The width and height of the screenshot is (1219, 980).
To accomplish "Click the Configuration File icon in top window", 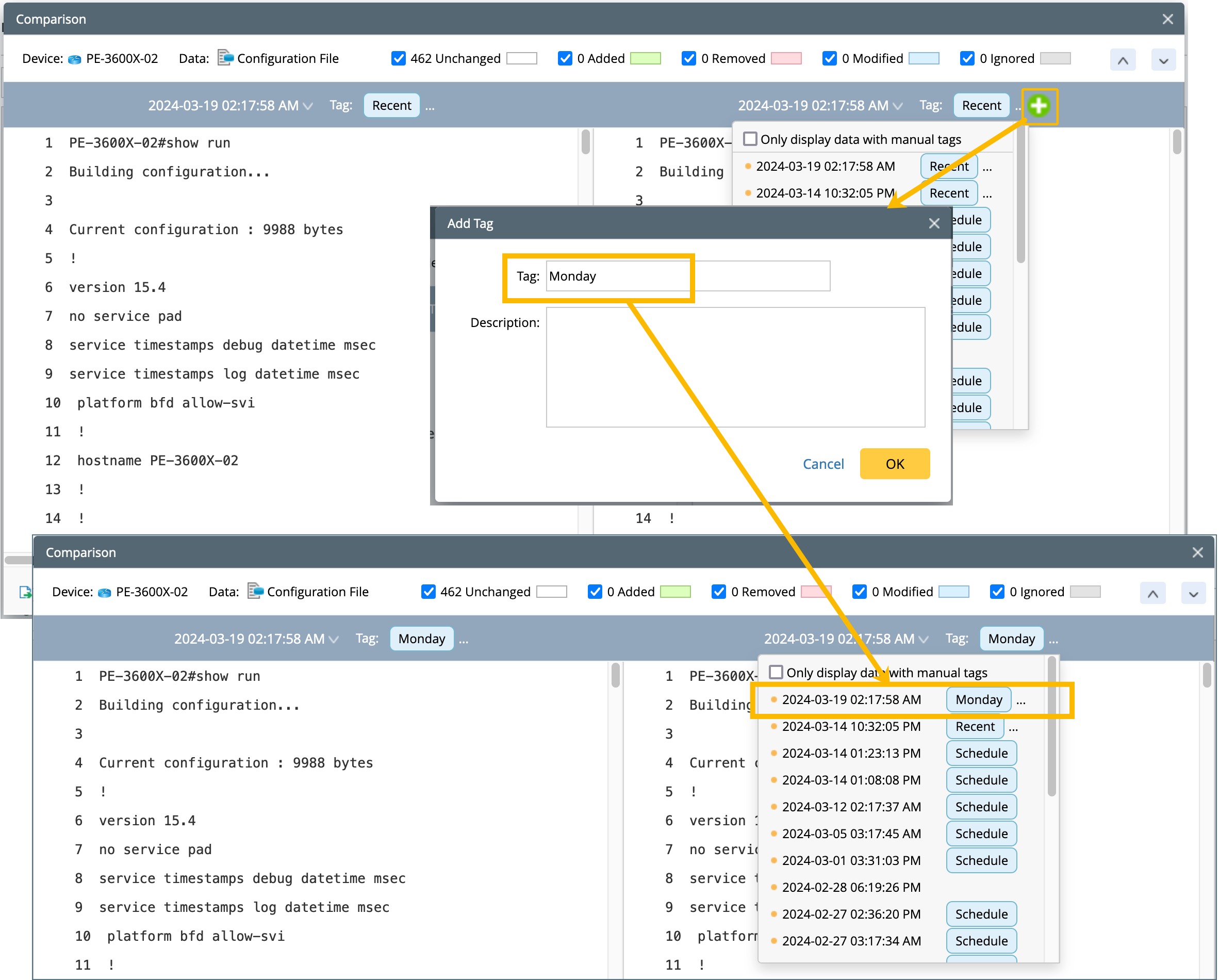I will 225,58.
